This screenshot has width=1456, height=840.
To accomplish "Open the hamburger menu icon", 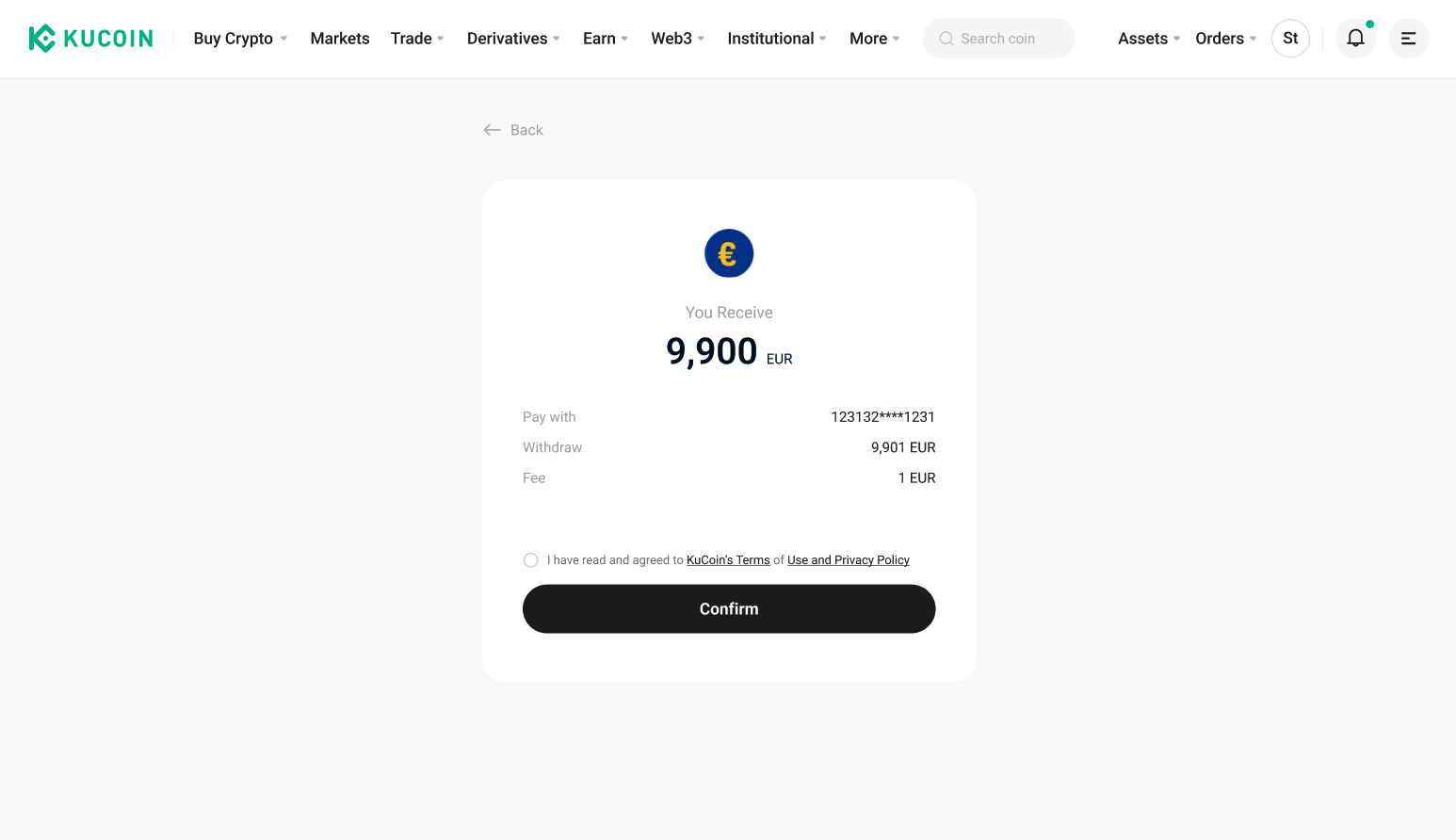I will 1408,39.
